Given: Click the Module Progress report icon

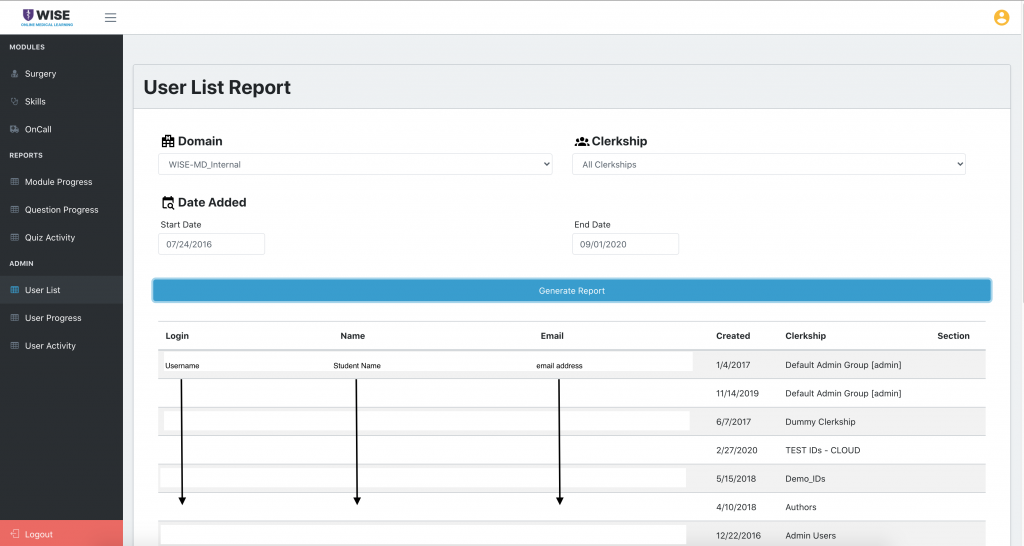Looking at the screenshot, I should [14, 182].
